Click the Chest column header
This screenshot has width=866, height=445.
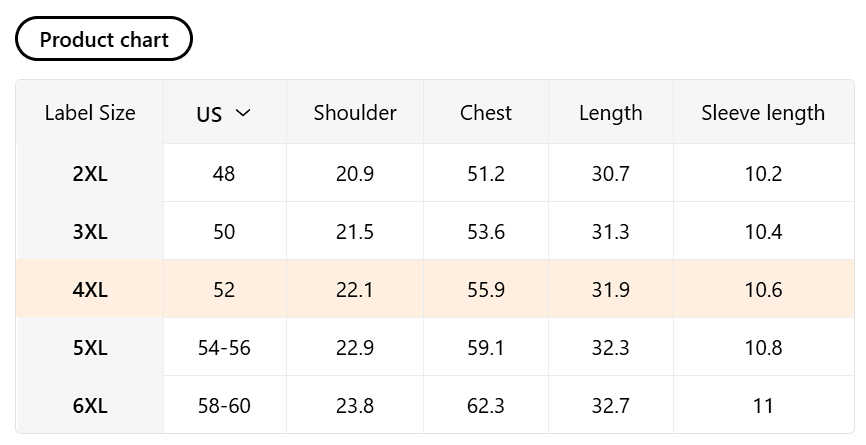pos(486,113)
